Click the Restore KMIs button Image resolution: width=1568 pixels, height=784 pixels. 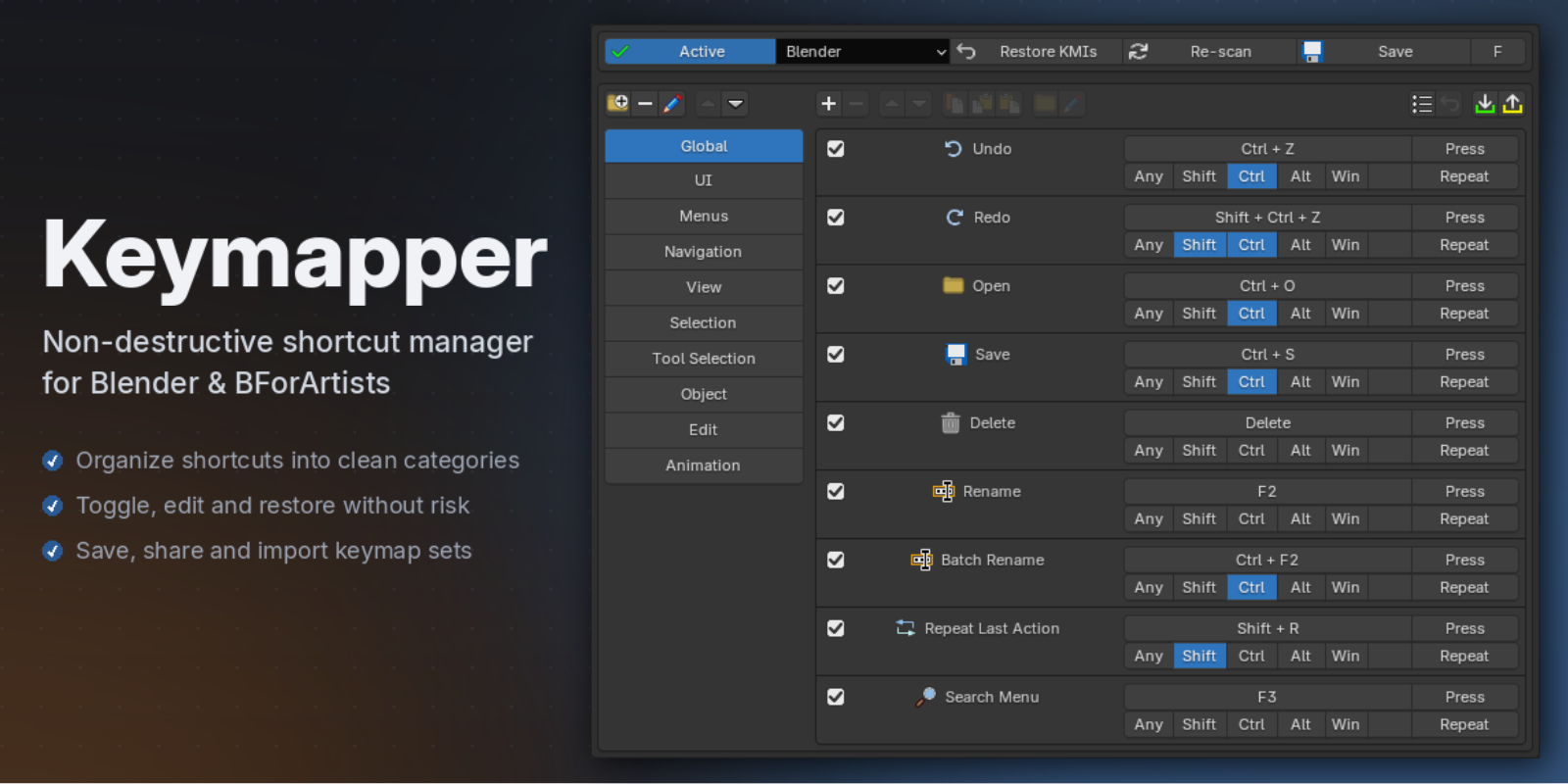click(x=1038, y=52)
